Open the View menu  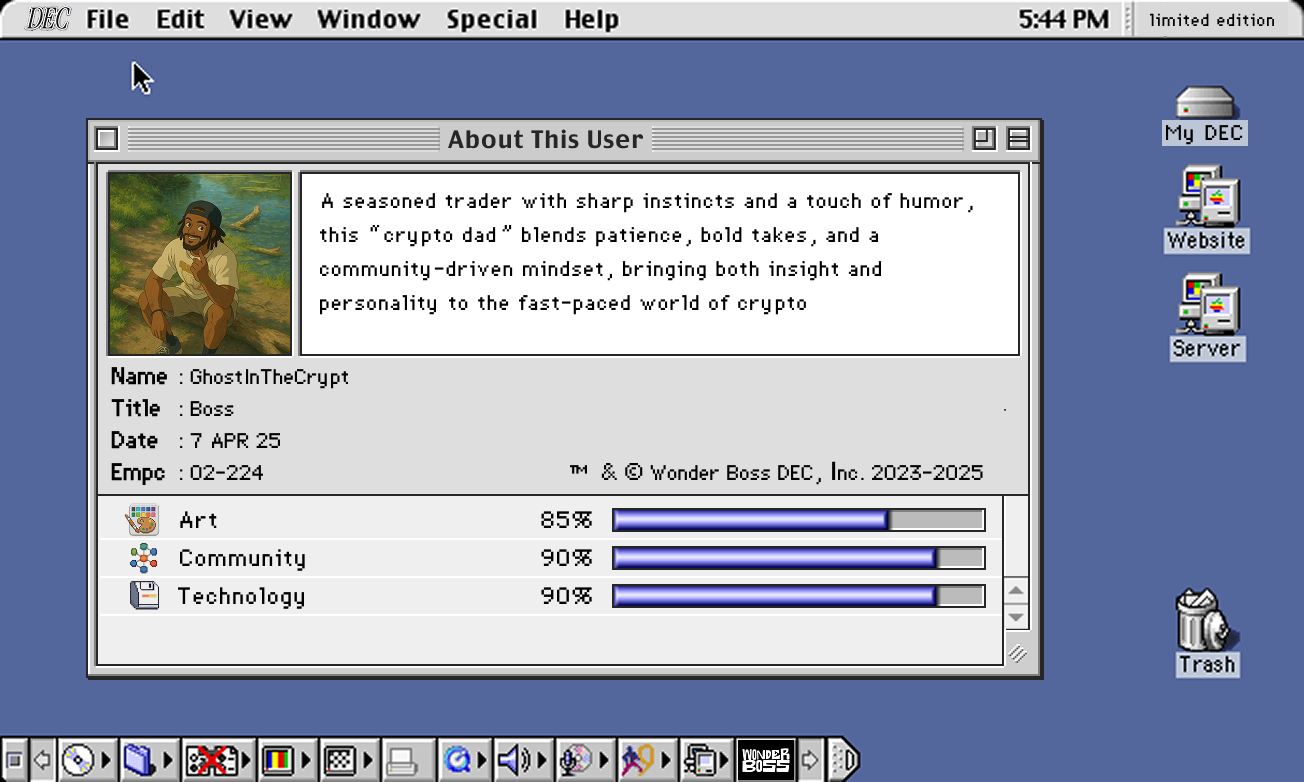[260, 19]
